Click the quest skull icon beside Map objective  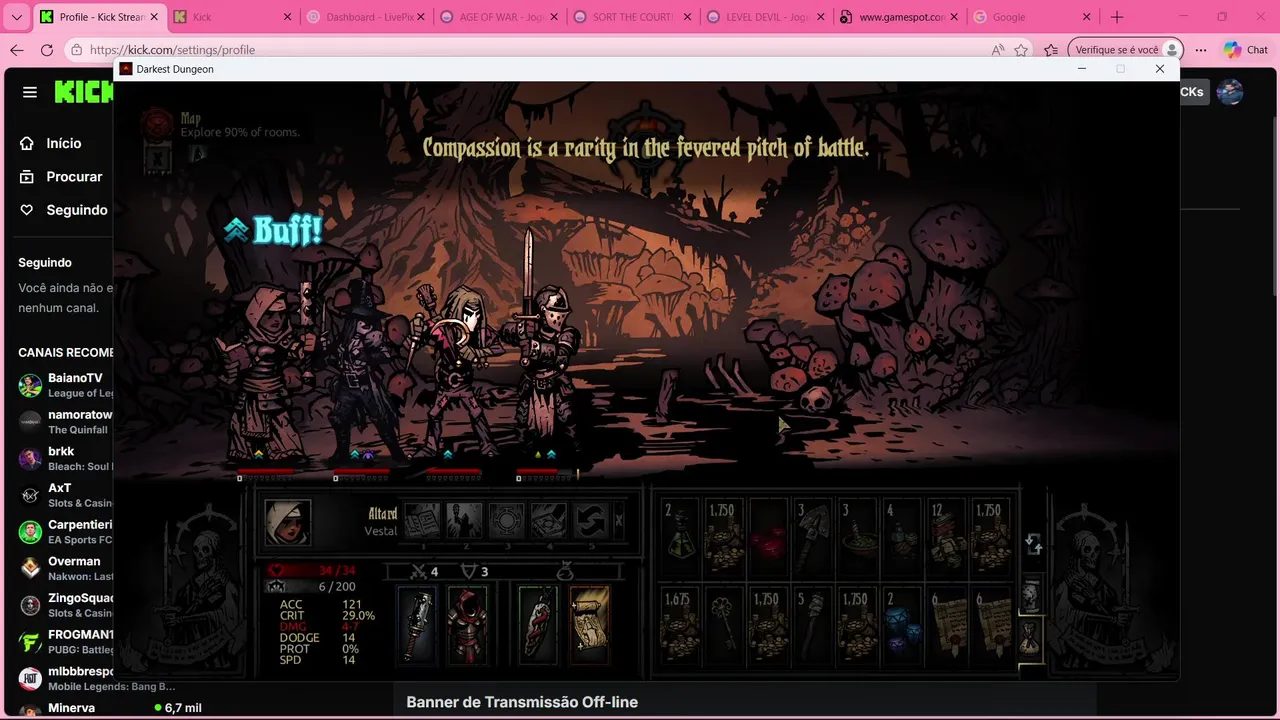coord(157,123)
